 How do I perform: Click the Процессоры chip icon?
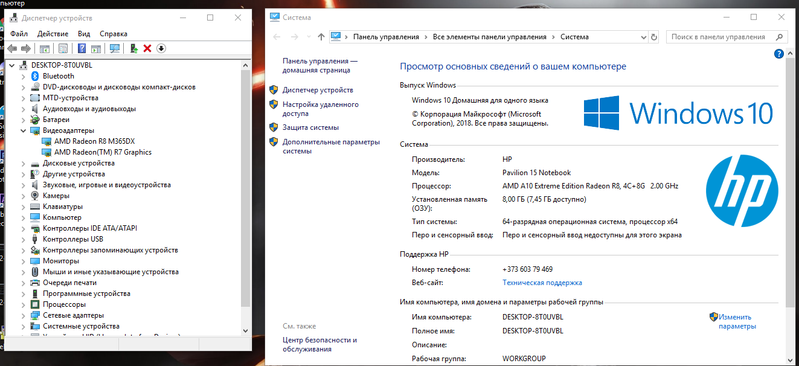click(x=35, y=304)
